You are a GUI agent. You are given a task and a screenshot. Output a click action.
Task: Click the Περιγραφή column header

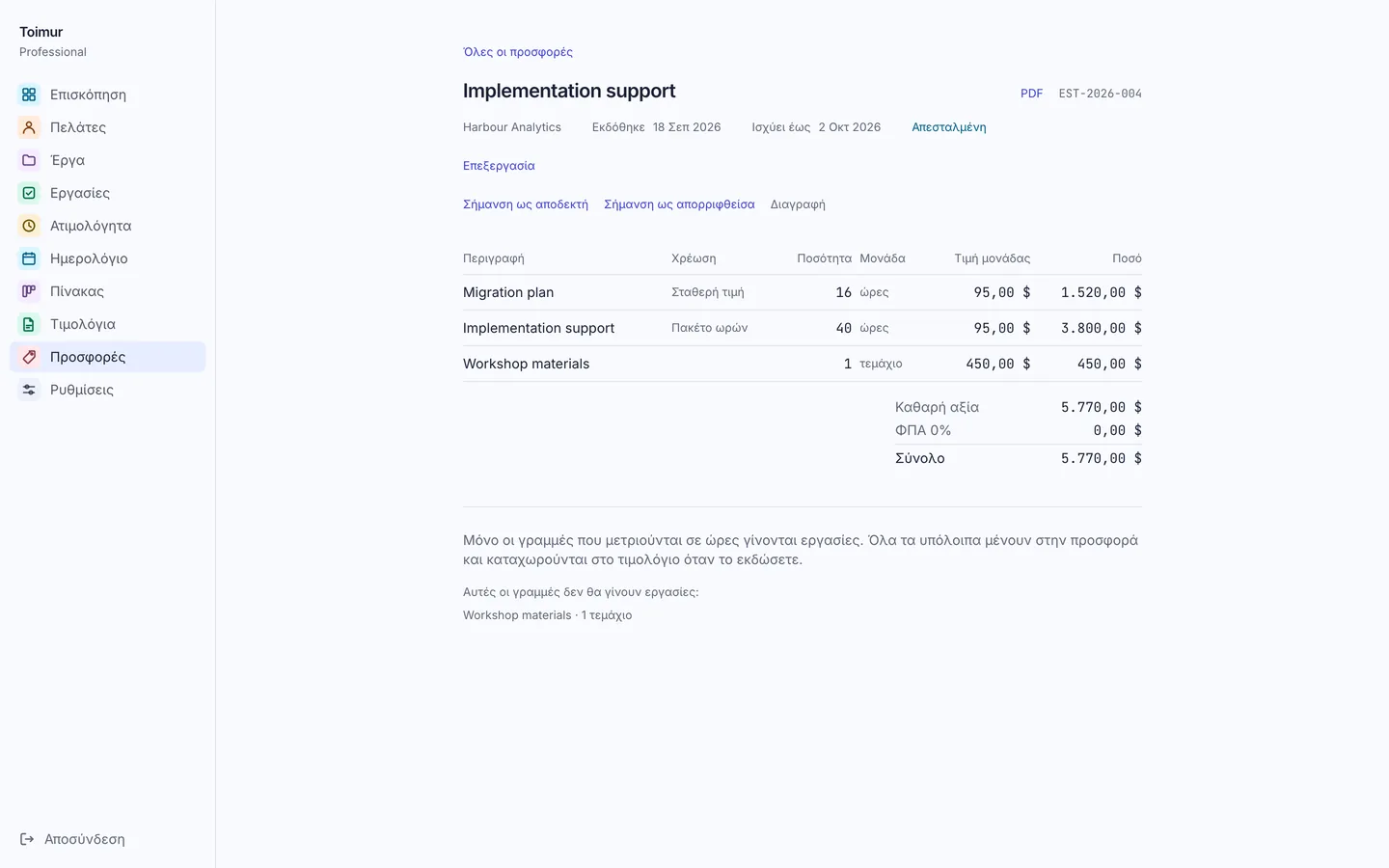point(494,258)
